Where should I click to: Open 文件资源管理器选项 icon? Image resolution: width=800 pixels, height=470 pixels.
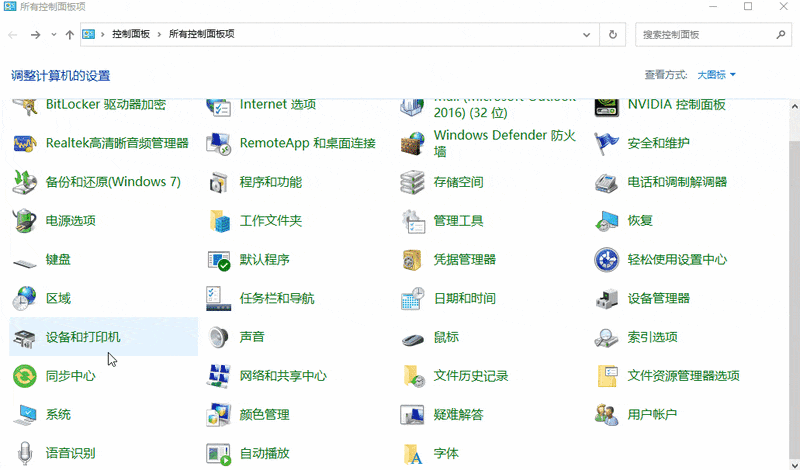(608, 376)
